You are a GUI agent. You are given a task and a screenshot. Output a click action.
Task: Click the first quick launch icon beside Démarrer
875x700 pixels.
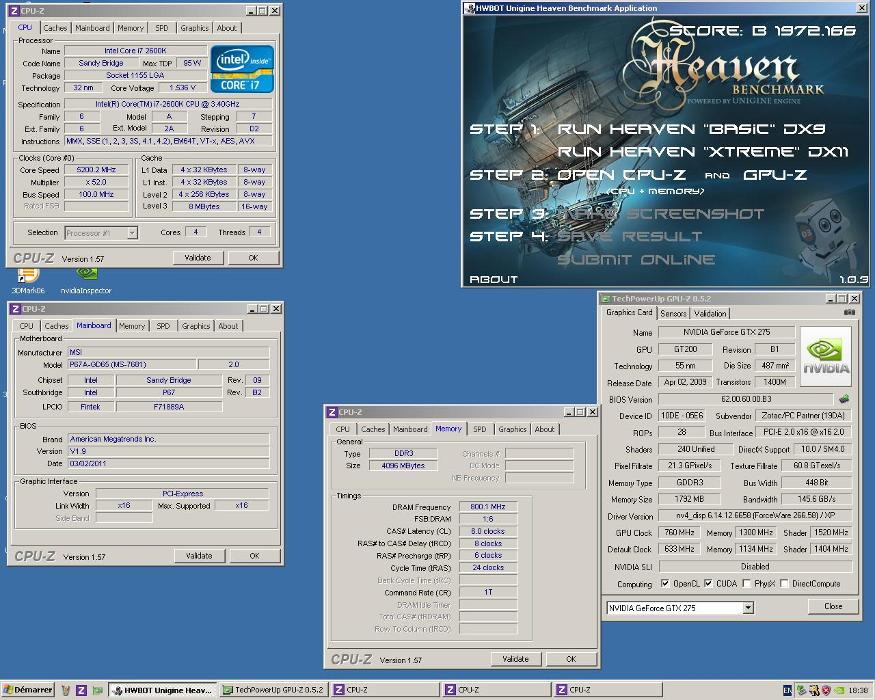[x=65, y=691]
